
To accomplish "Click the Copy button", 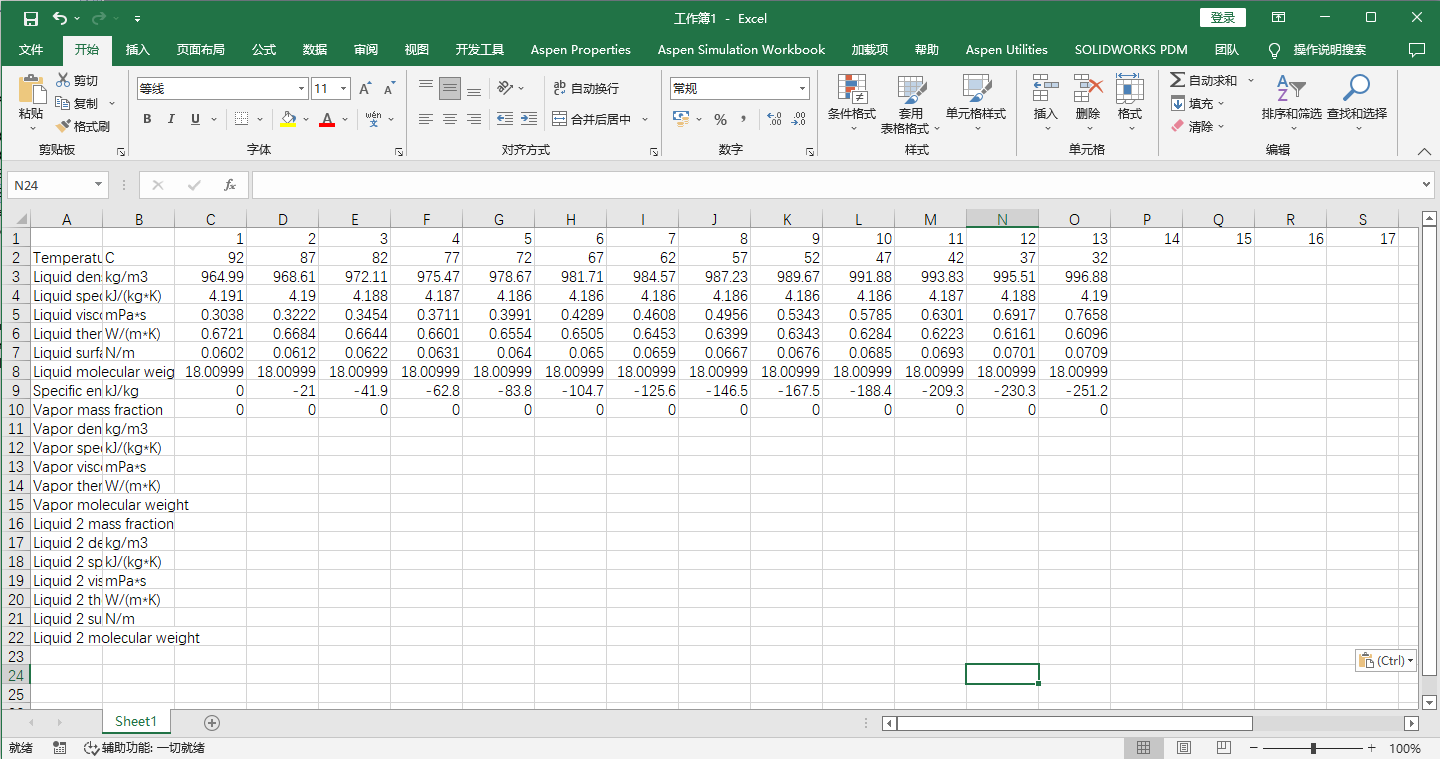I will [x=78, y=103].
